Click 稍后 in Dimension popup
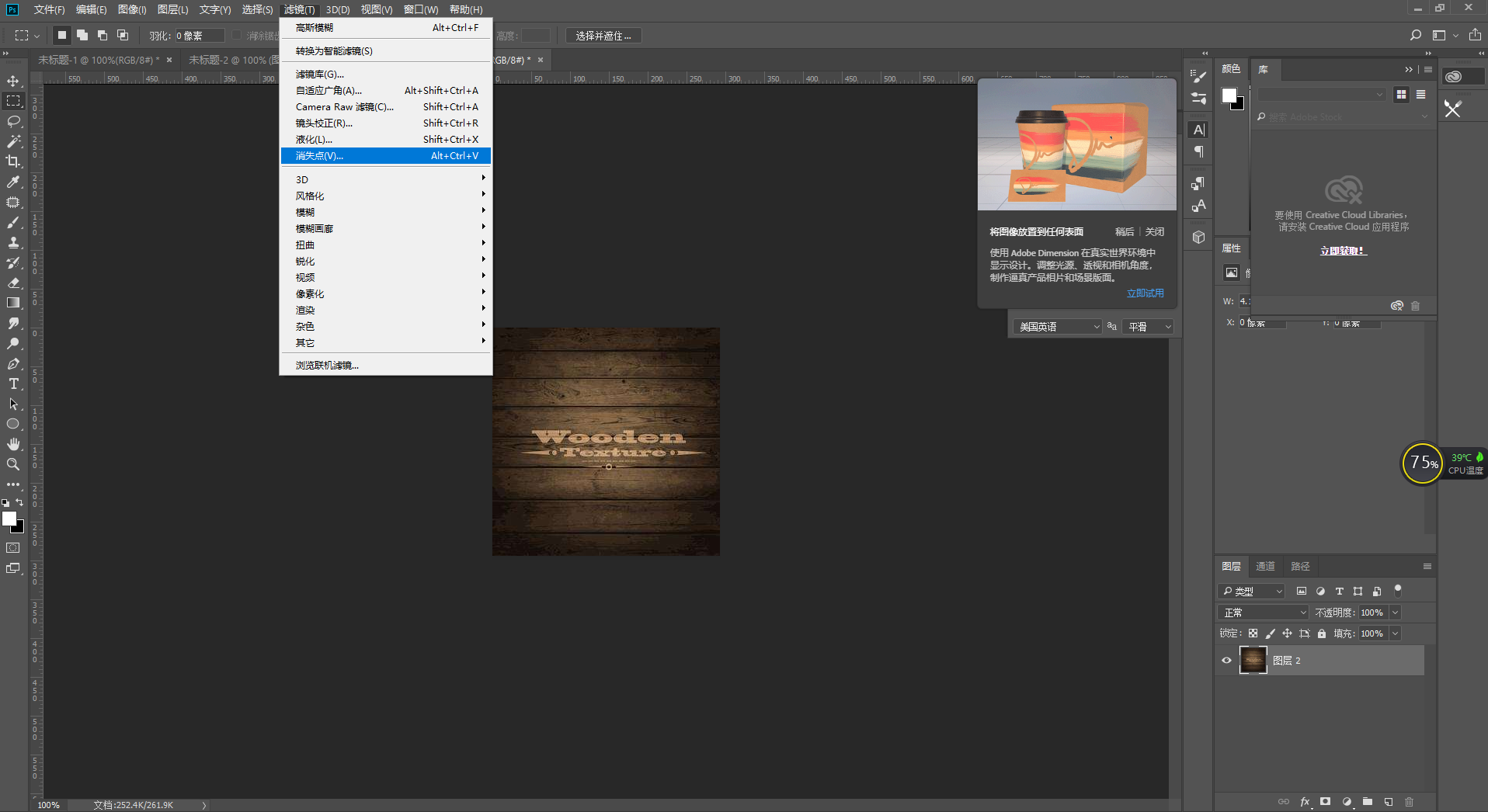Viewport: 1488px width, 812px height. [x=1125, y=231]
